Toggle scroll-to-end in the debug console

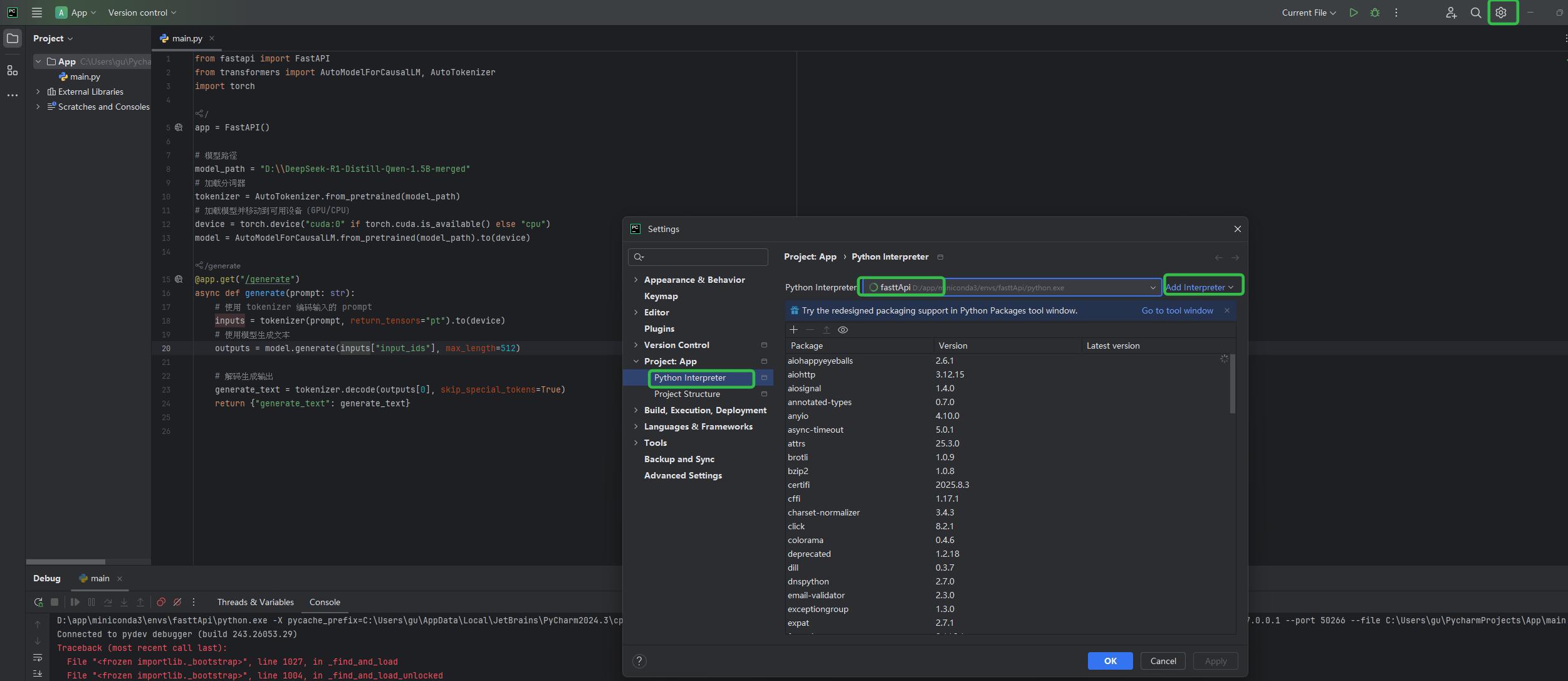tap(38, 673)
